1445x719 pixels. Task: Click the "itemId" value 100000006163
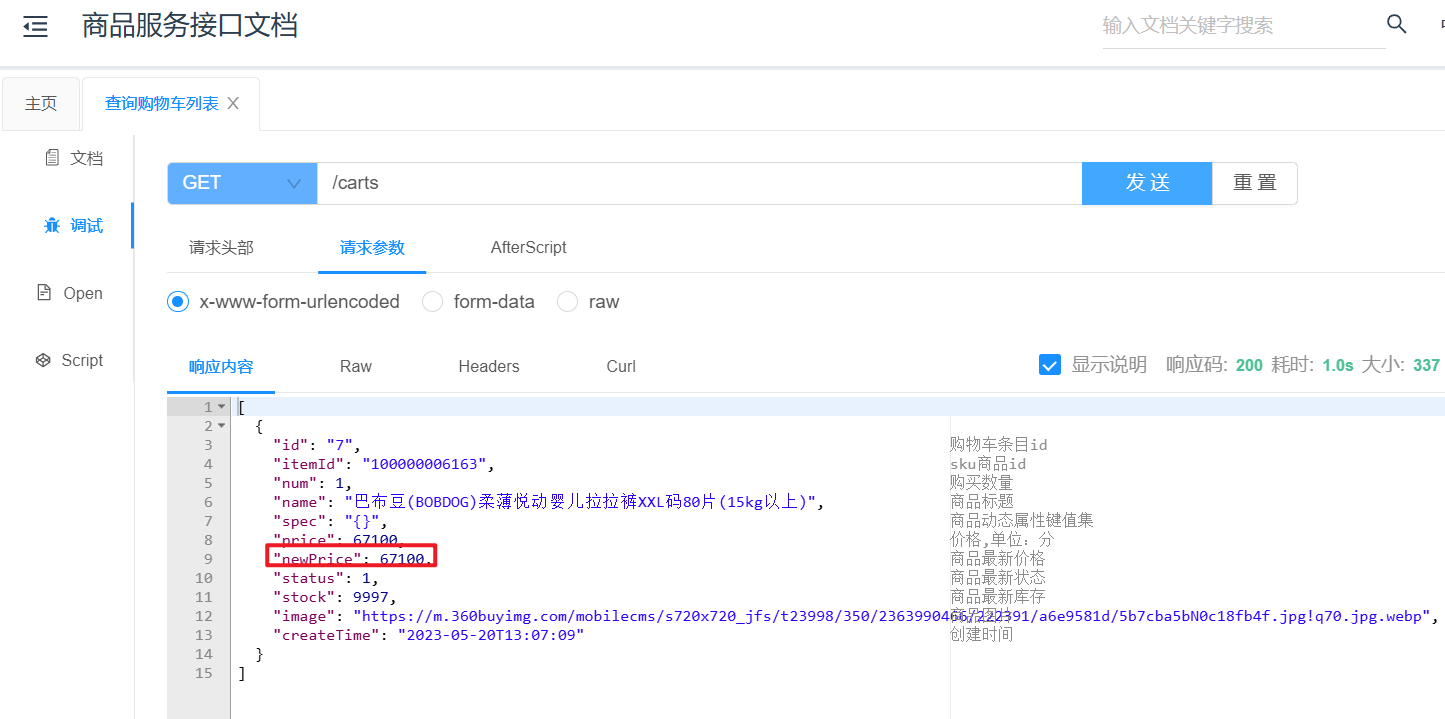point(426,464)
